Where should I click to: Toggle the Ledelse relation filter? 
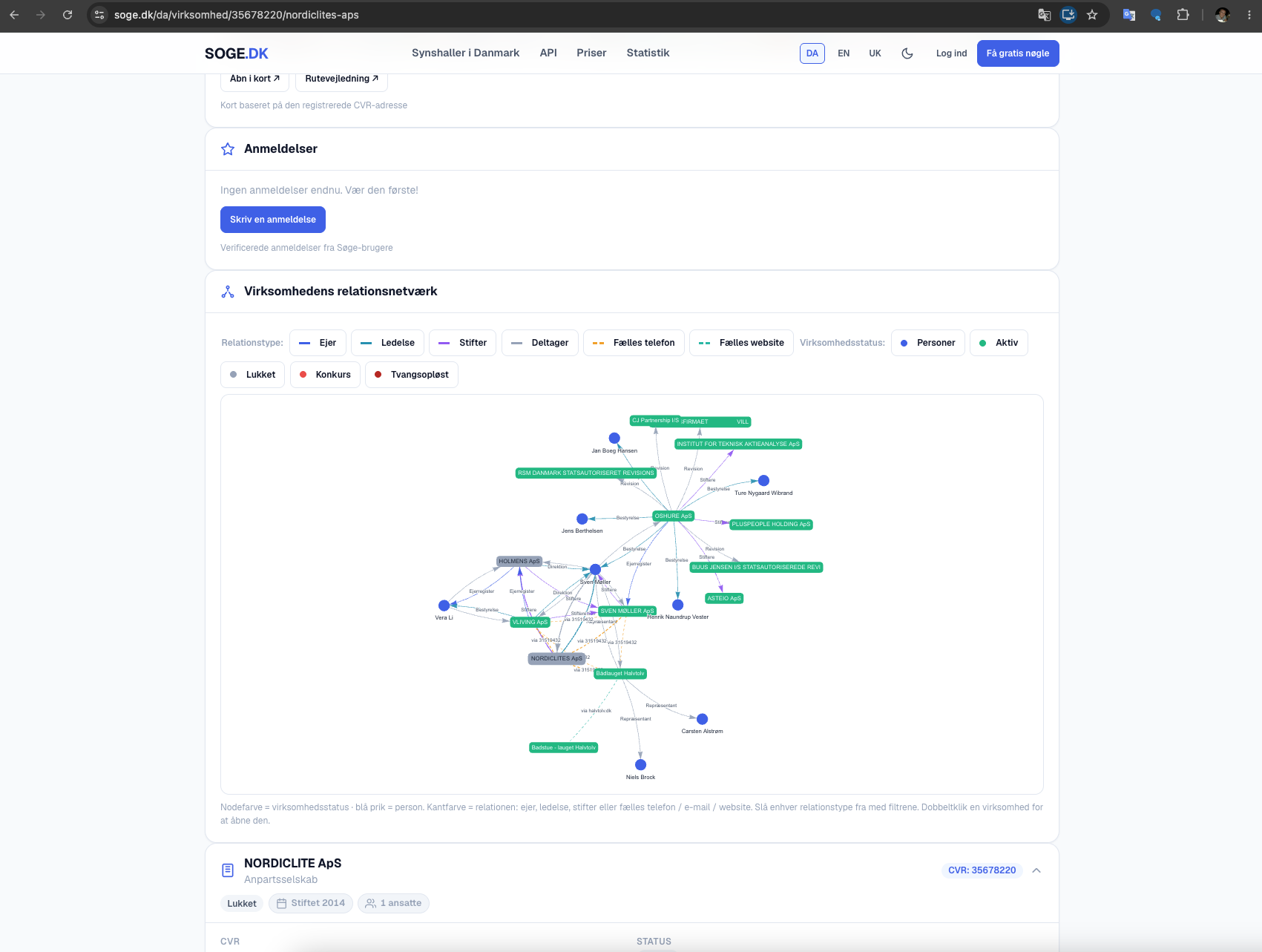[387, 343]
